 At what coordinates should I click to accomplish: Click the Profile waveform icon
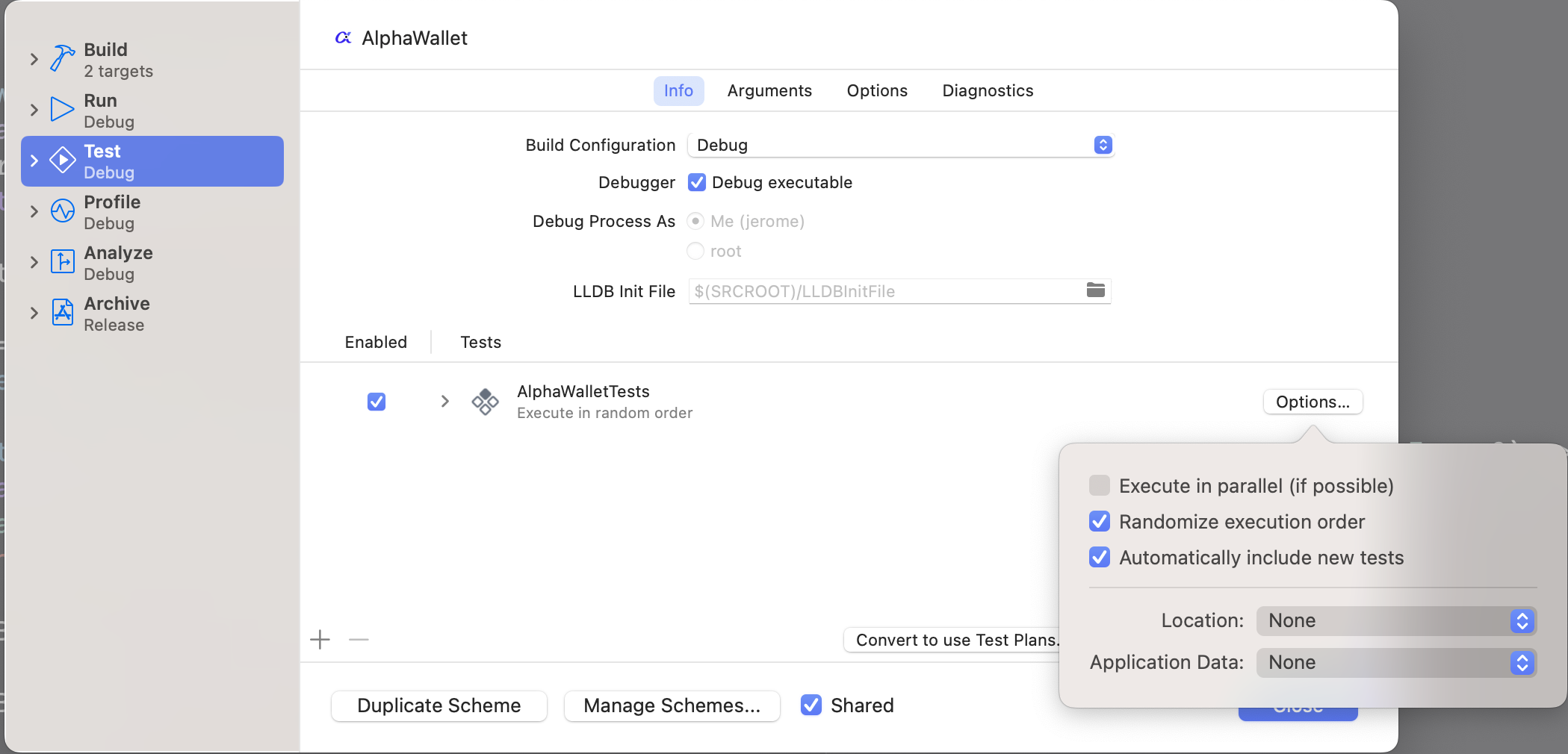pos(63,211)
